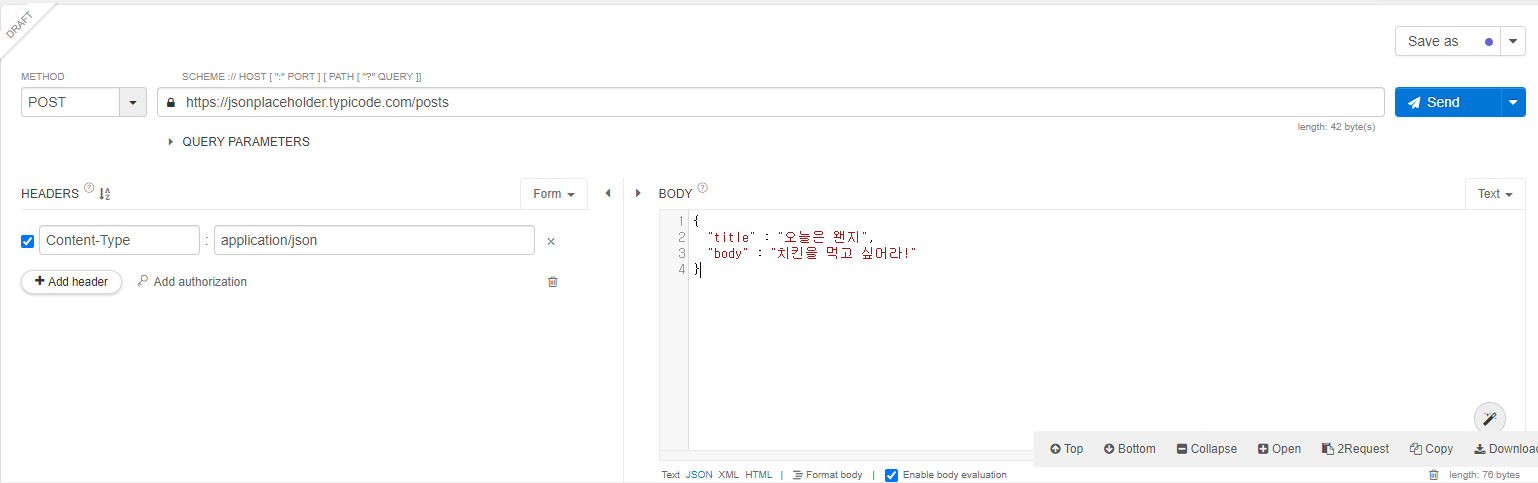Click the request URL input field
Image resolution: width=1538 pixels, height=483 pixels.
770,102
